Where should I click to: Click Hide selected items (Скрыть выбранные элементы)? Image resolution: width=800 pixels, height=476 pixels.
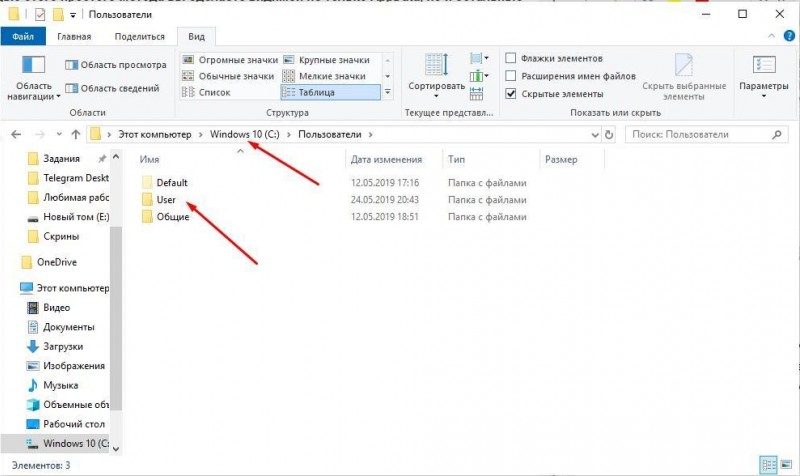click(684, 77)
